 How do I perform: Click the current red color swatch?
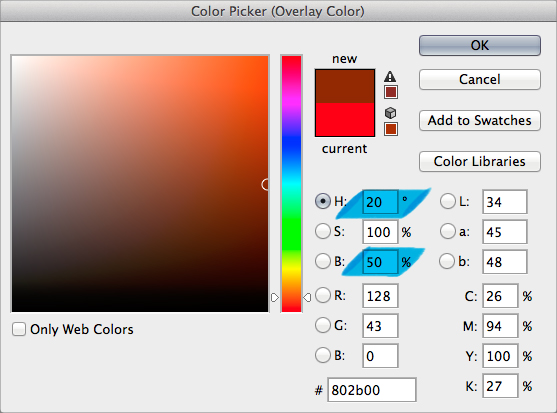pyautogui.click(x=345, y=119)
